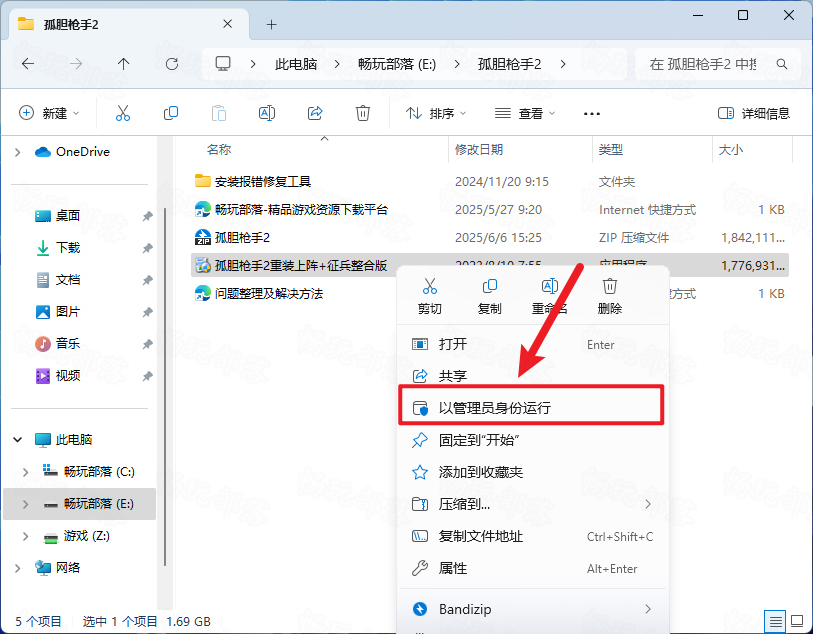Go up one folder level

123,64
